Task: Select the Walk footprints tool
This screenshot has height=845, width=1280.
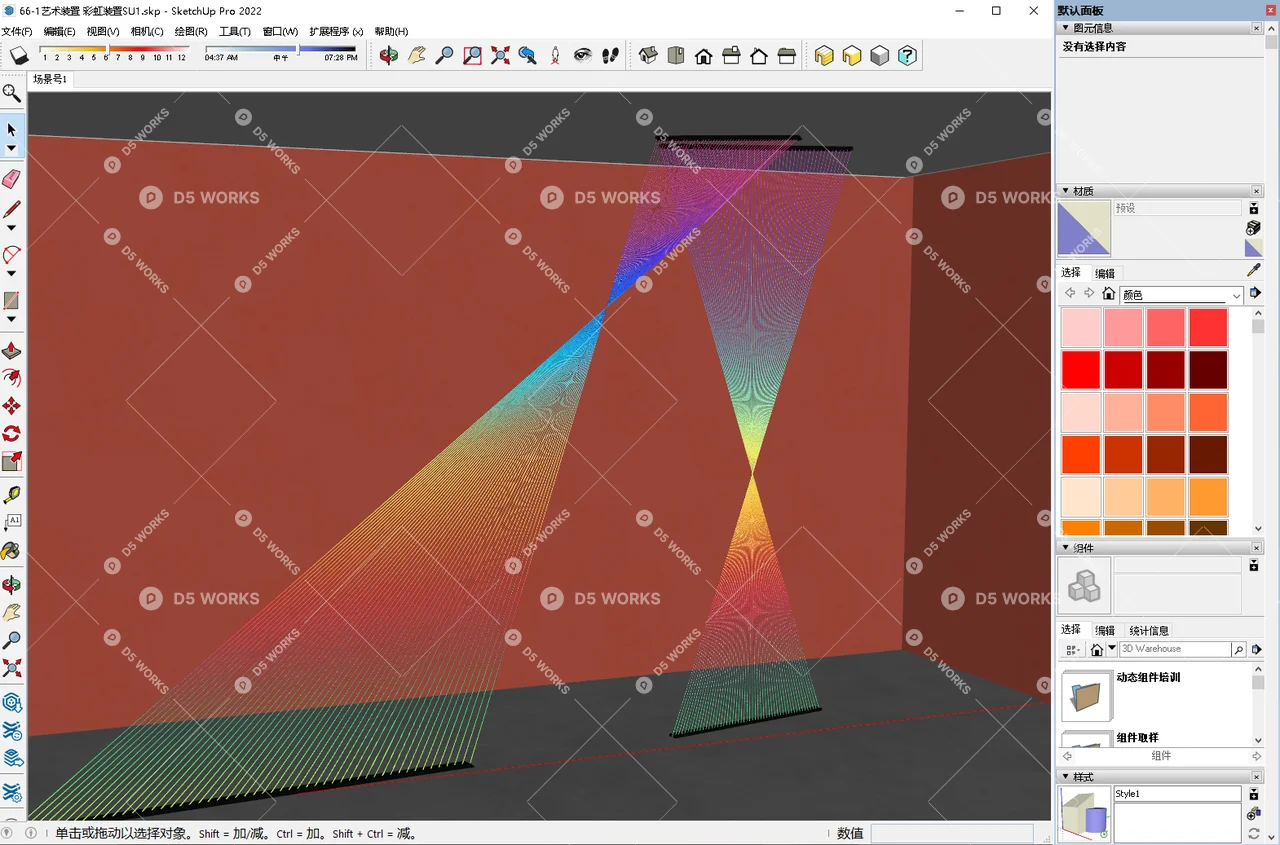Action: 611,56
